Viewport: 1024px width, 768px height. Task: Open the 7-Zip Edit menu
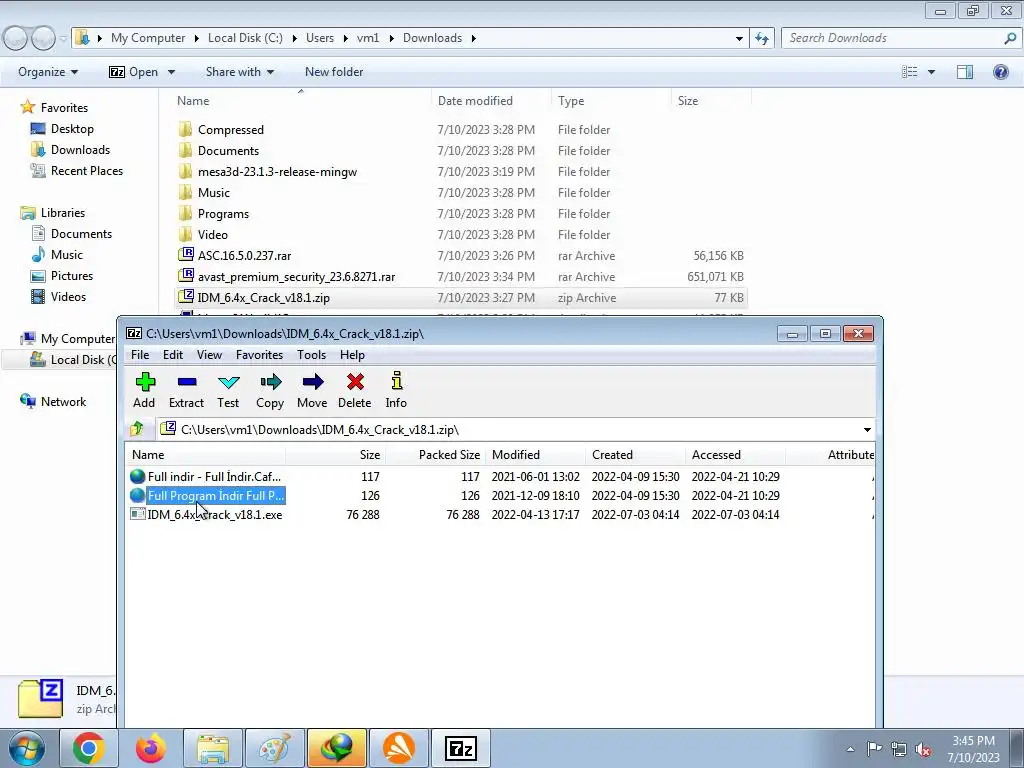coord(172,355)
